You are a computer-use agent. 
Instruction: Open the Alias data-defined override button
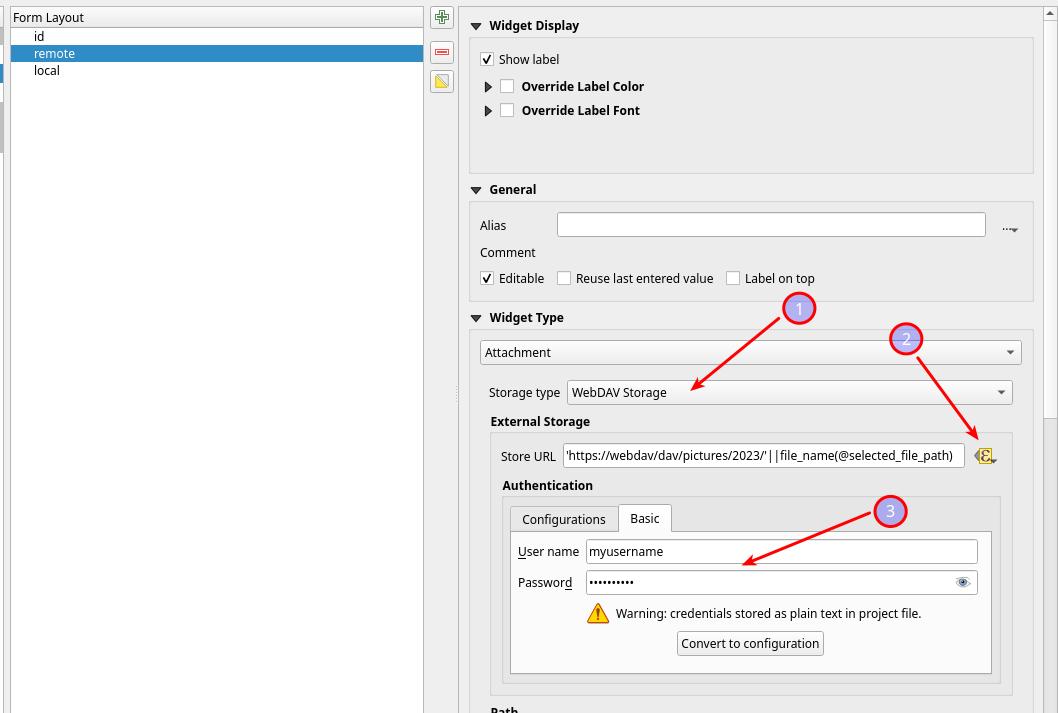[x=1009, y=229]
